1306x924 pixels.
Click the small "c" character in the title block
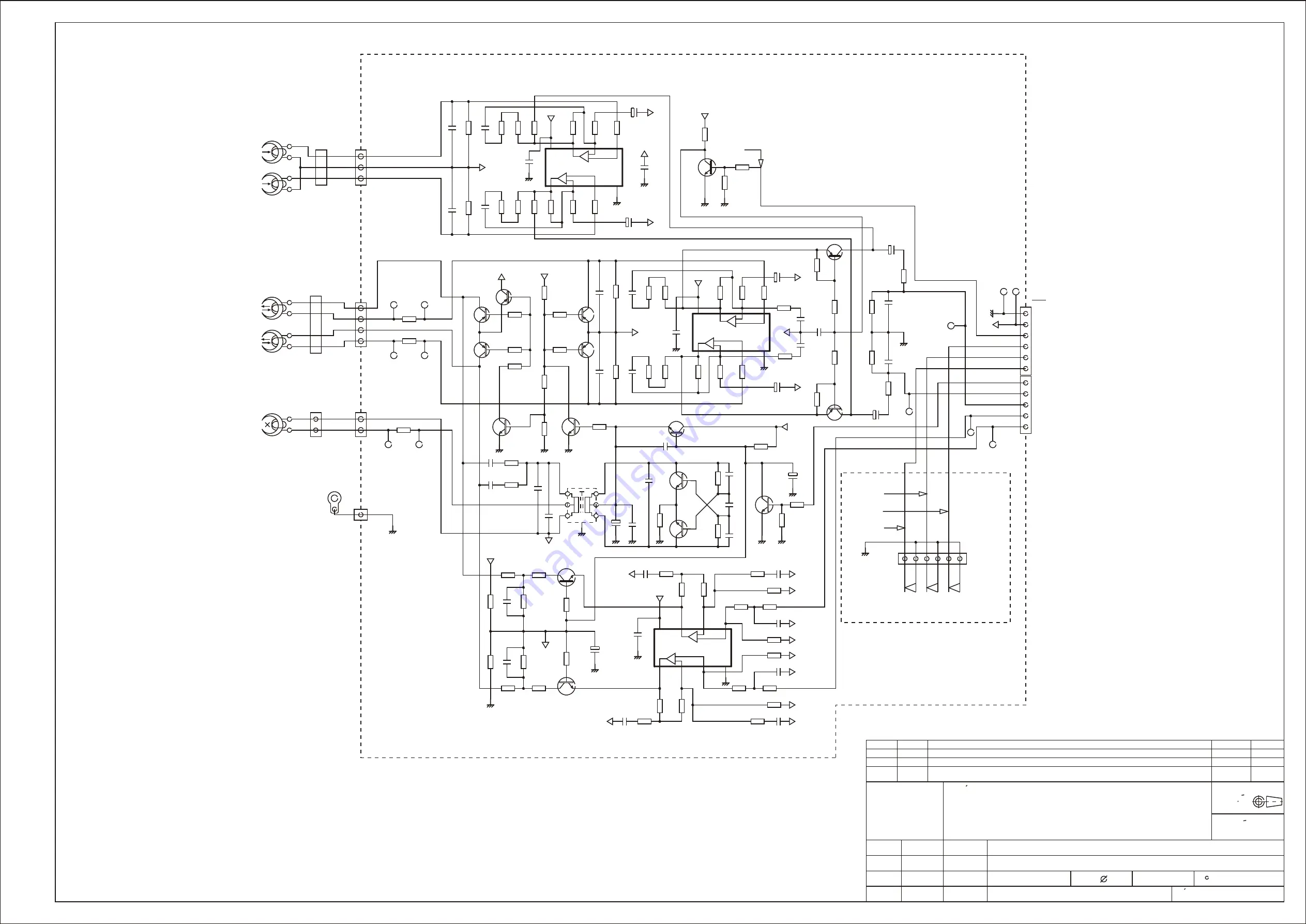pos(1206,878)
